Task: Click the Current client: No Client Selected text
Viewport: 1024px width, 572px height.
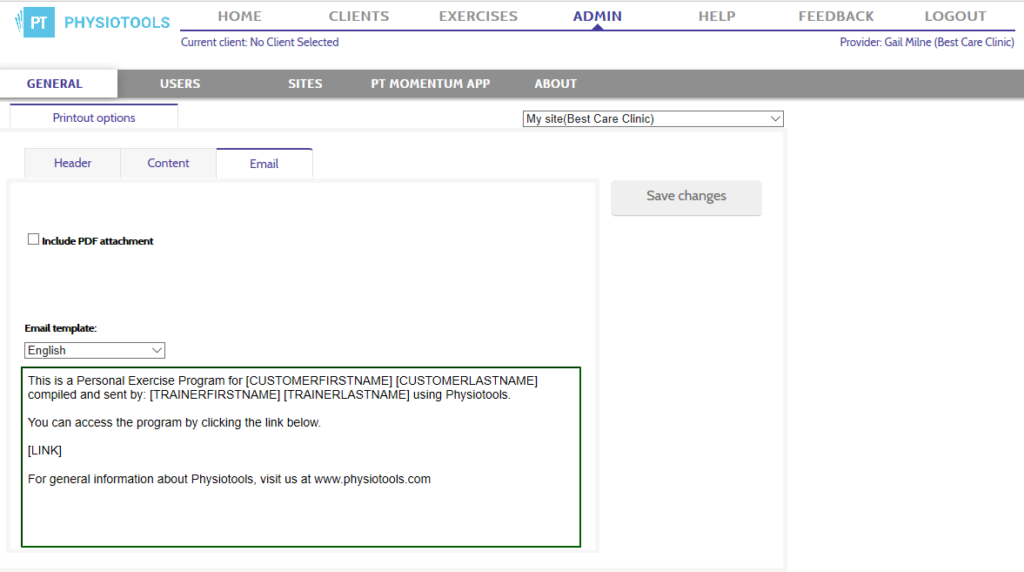Action: pyautogui.click(x=260, y=42)
